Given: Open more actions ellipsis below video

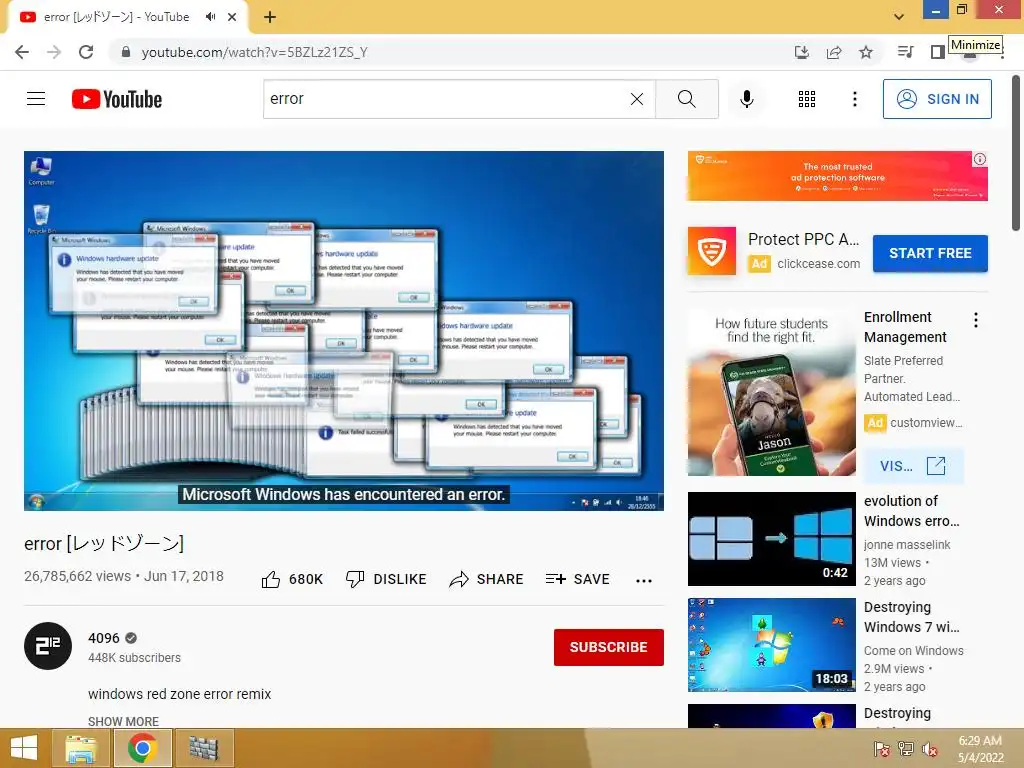Looking at the screenshot, I should click(644, 581).
